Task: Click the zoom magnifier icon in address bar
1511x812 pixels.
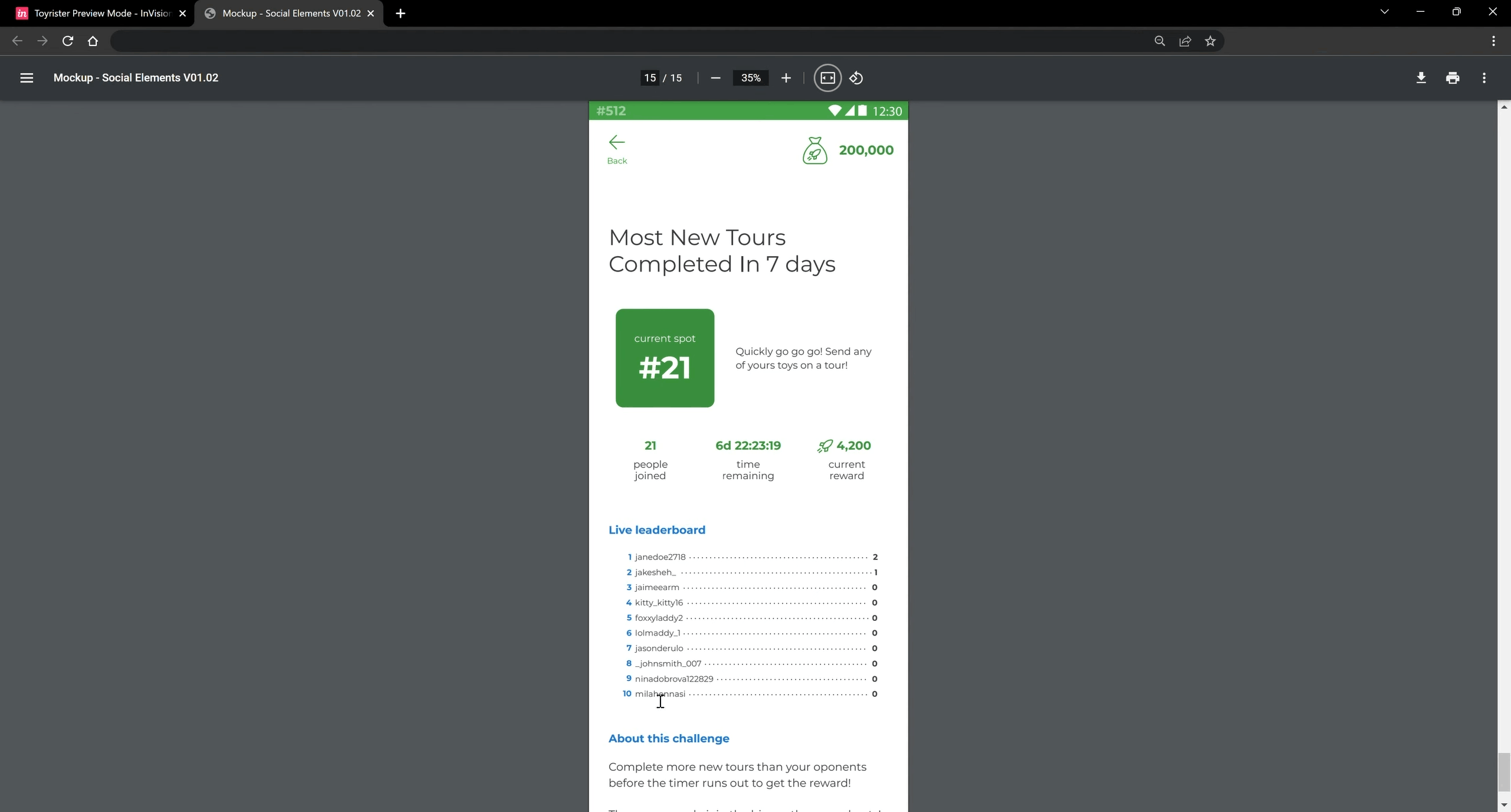Action: point(1159,41)
